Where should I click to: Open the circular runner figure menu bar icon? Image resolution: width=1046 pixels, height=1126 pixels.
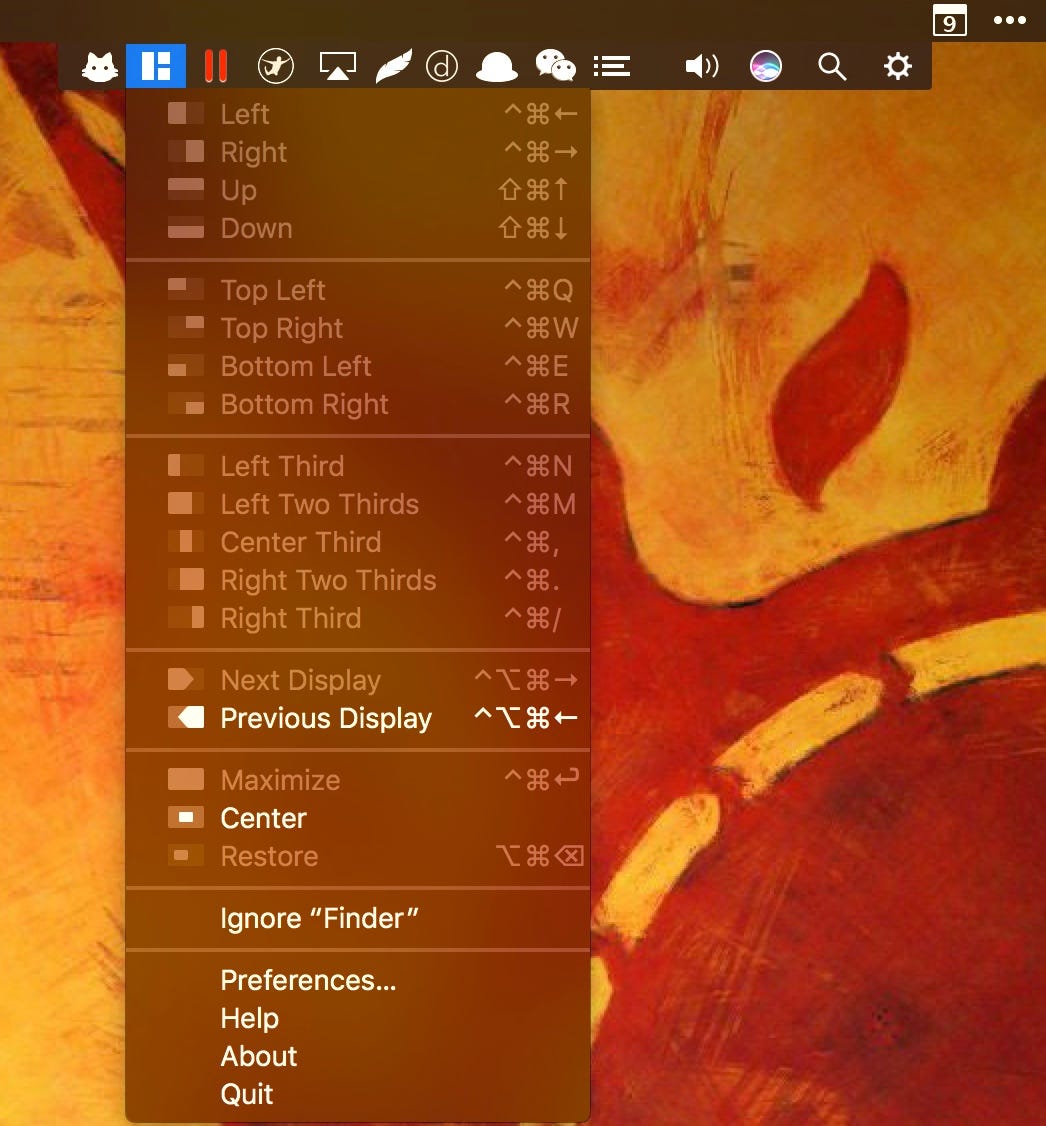(276, 67)
